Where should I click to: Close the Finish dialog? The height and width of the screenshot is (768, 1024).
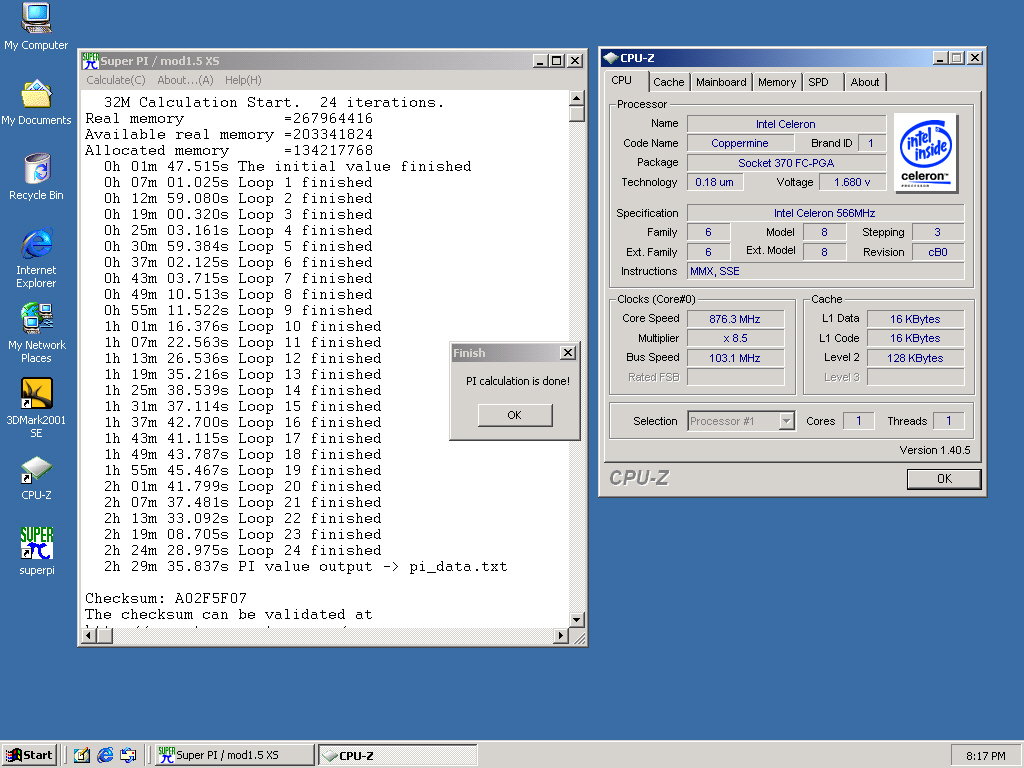pyautogui.click(x=568, y=353)
